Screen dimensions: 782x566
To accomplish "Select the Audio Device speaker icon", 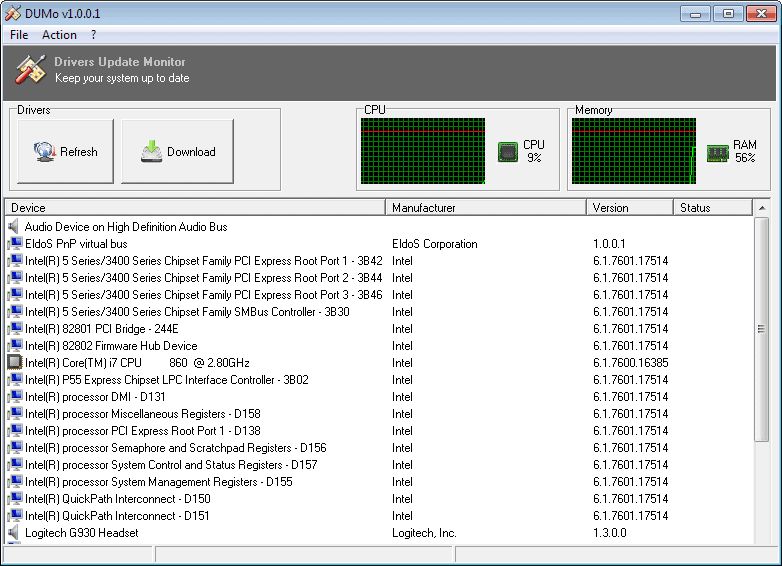I will tap(14, 227).
